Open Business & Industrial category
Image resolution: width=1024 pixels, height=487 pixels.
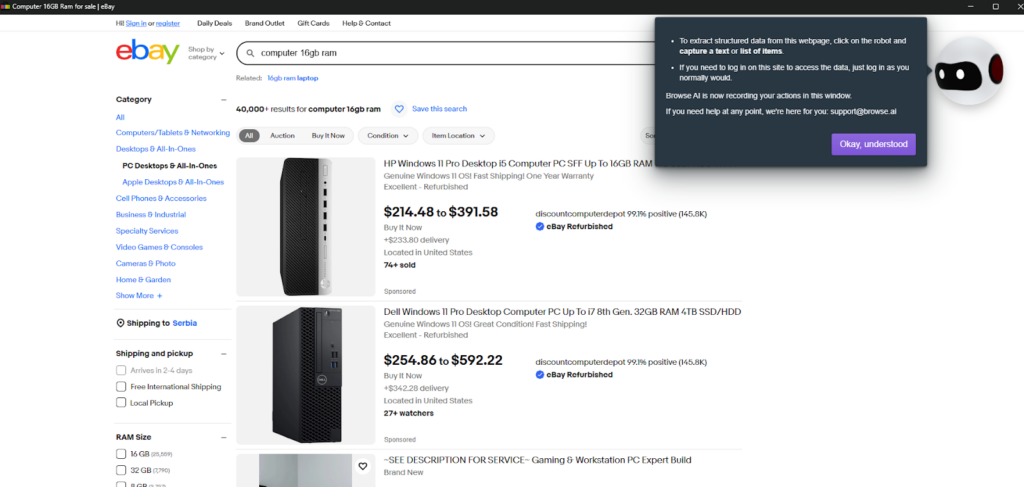151,215
